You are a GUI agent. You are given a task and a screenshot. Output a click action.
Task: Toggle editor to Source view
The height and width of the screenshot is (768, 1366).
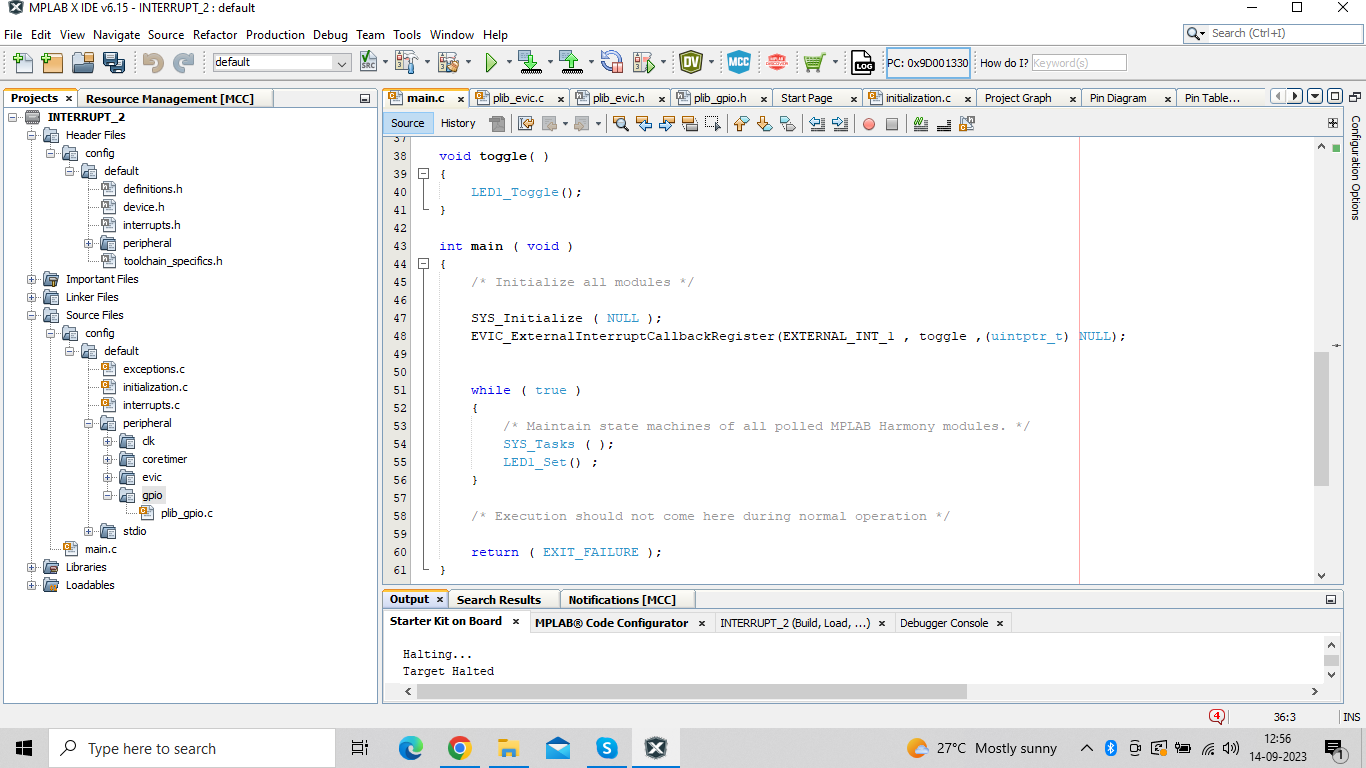[x=407, y=124]
